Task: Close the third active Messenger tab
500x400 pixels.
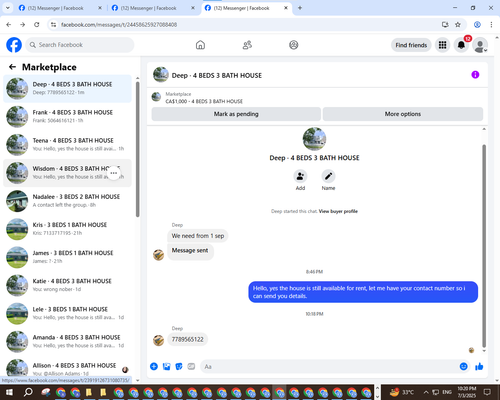Action: pyautogui.click(x=286, y=8)
